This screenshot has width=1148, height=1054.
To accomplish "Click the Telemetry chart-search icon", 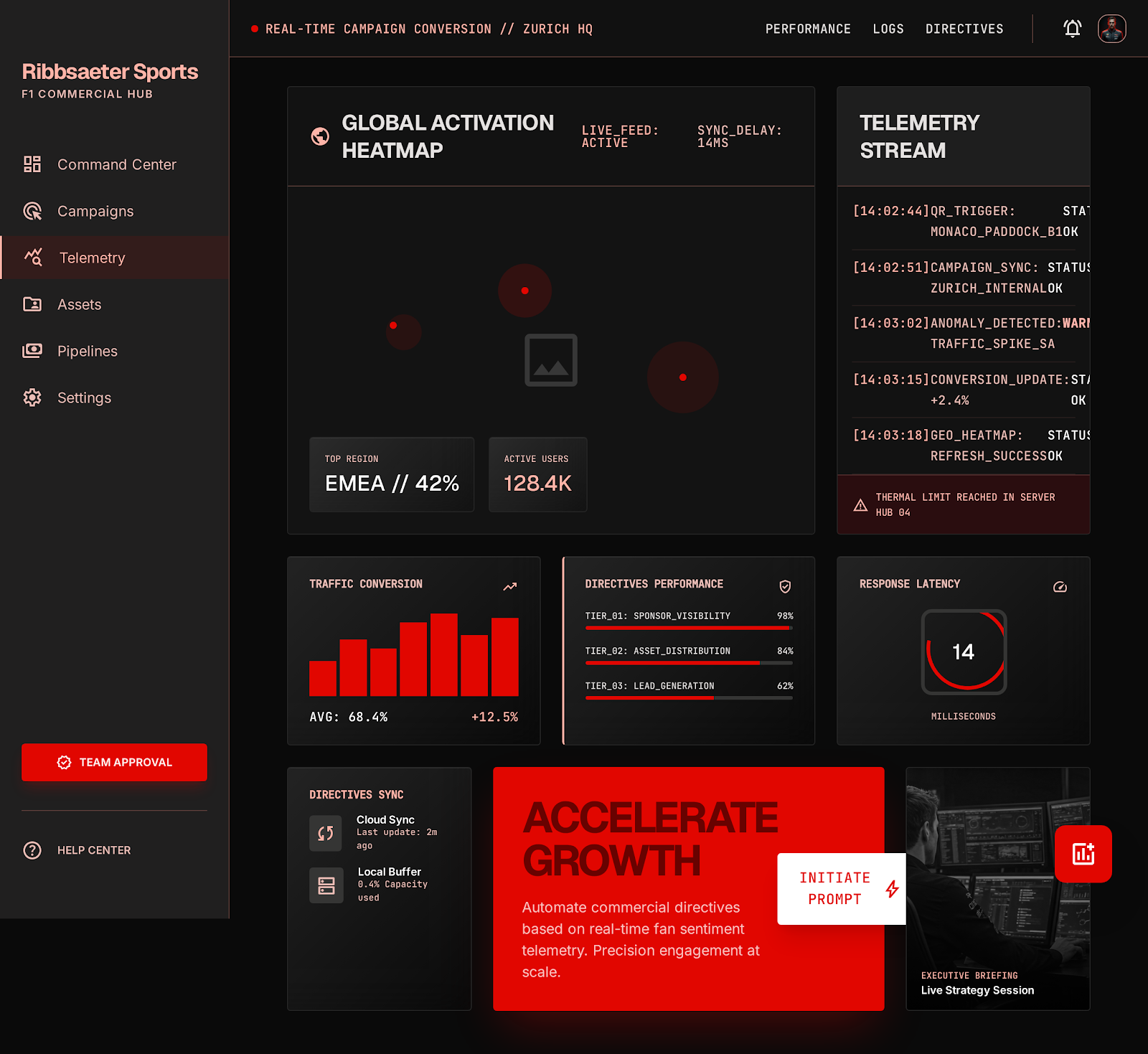I will pos(34,258).
